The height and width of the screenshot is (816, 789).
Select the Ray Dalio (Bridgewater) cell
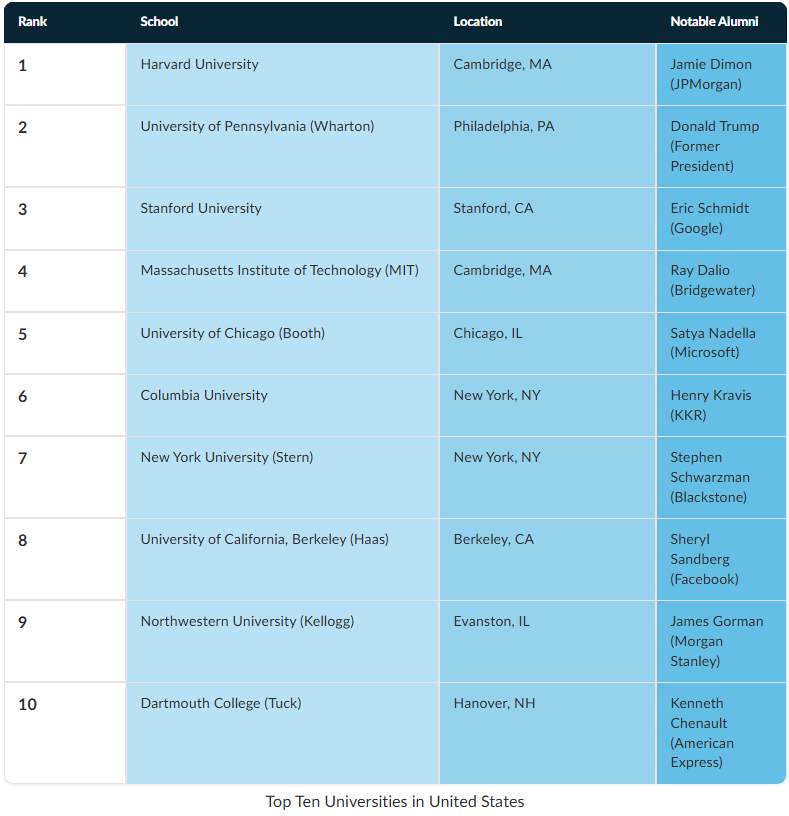tap(721, 281)
